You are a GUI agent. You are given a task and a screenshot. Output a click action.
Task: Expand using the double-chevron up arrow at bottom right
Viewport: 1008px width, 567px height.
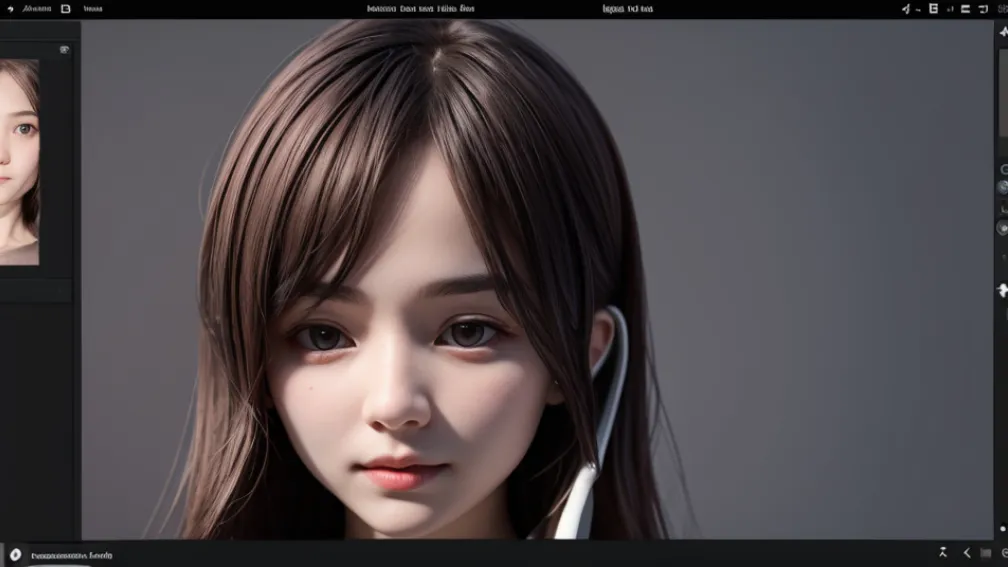click(943, 553)
